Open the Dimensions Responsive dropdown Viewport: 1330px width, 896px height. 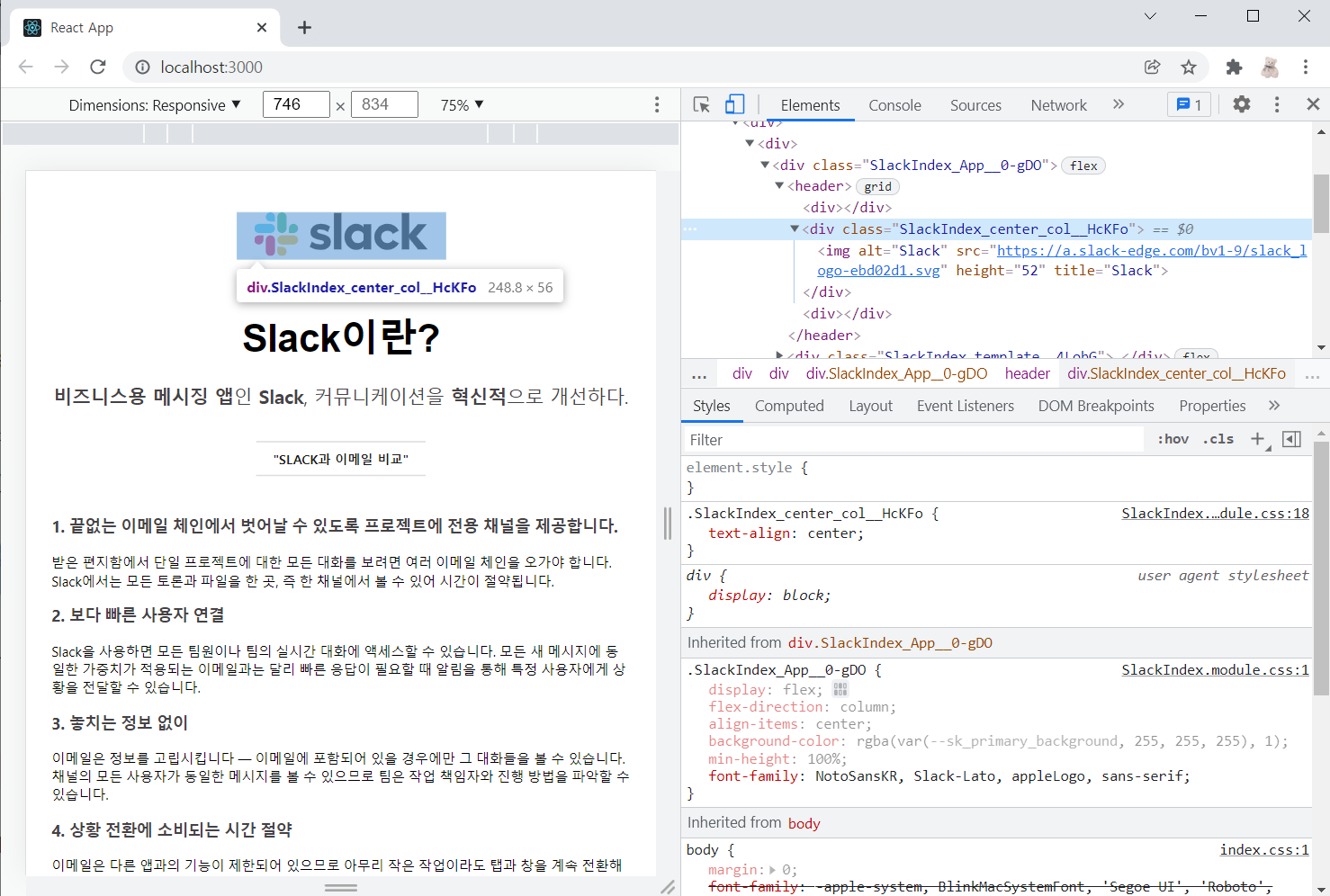155,105
